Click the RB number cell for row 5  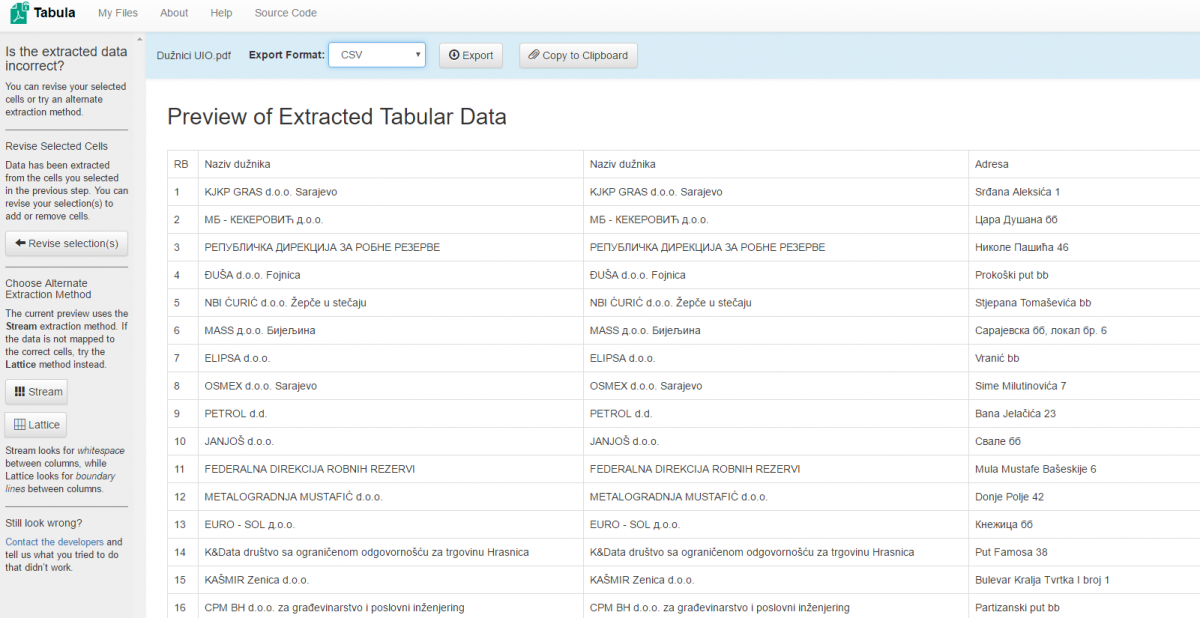[182, 303]
